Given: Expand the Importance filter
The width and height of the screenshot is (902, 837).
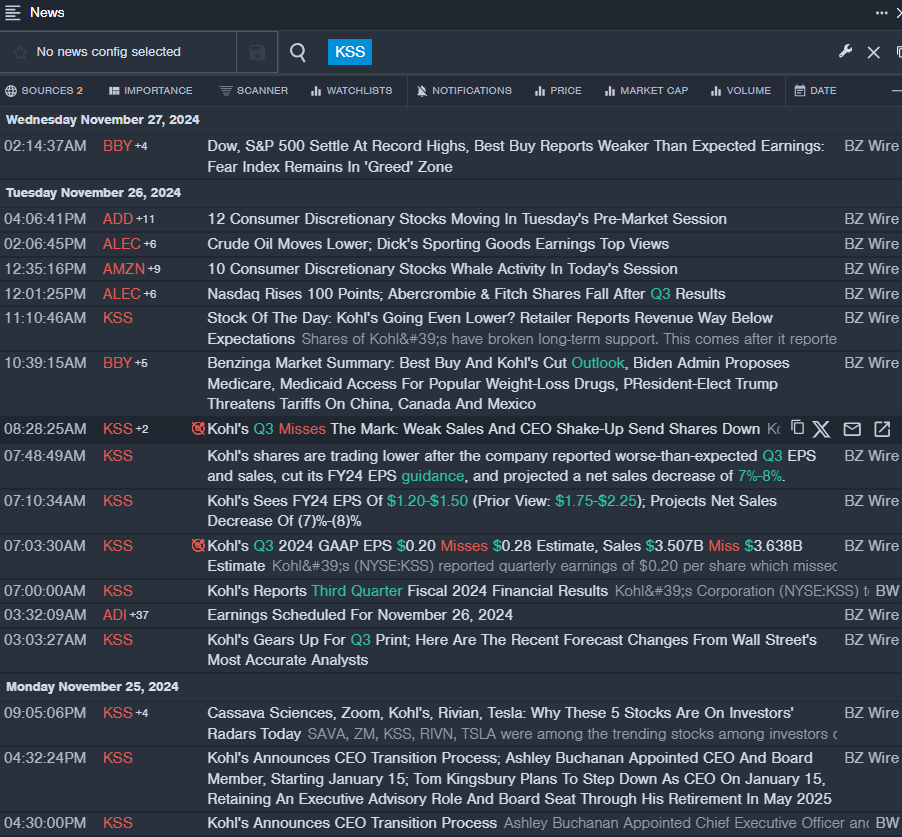Looking at the screenshot, I should pyautogui.click(x=150, y=91).
